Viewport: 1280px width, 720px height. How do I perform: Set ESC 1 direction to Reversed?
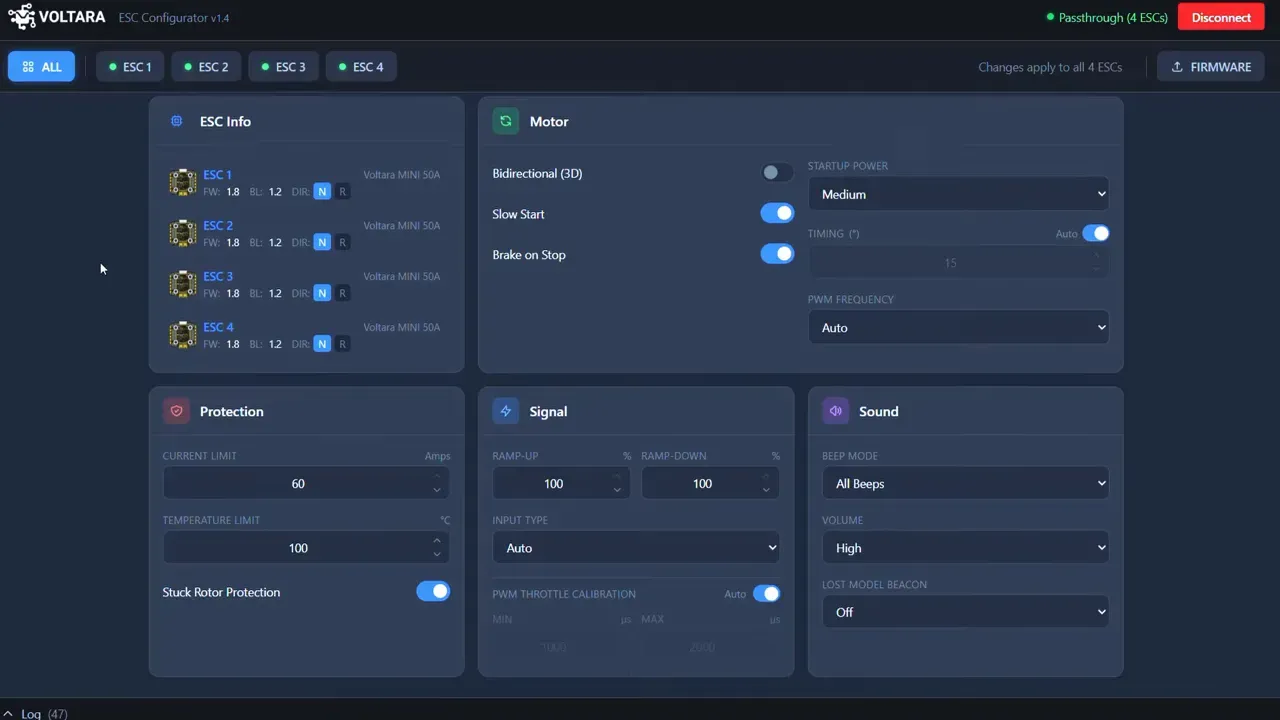pyautogui.click(x=343, y=192)
